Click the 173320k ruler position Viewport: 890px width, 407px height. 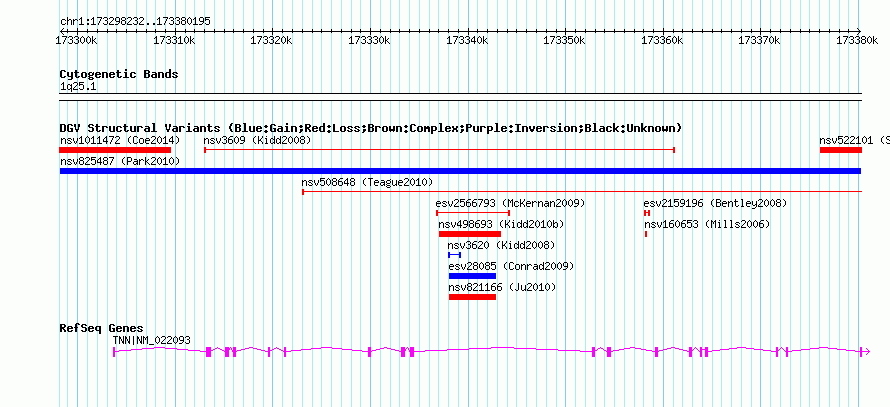coord(273,41)
